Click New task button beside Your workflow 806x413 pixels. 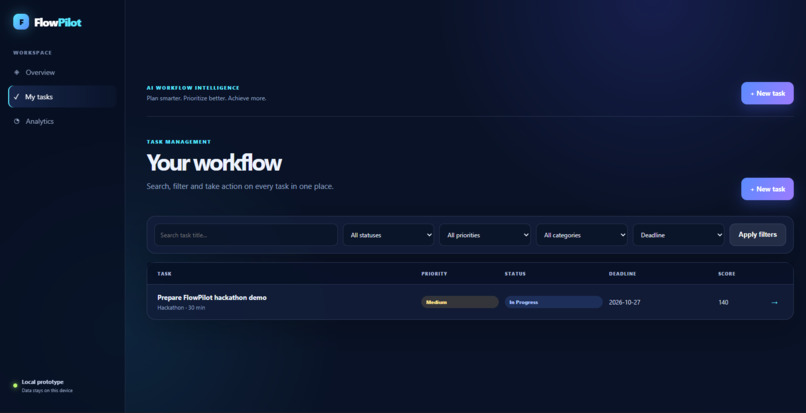[x=767, y=189]
